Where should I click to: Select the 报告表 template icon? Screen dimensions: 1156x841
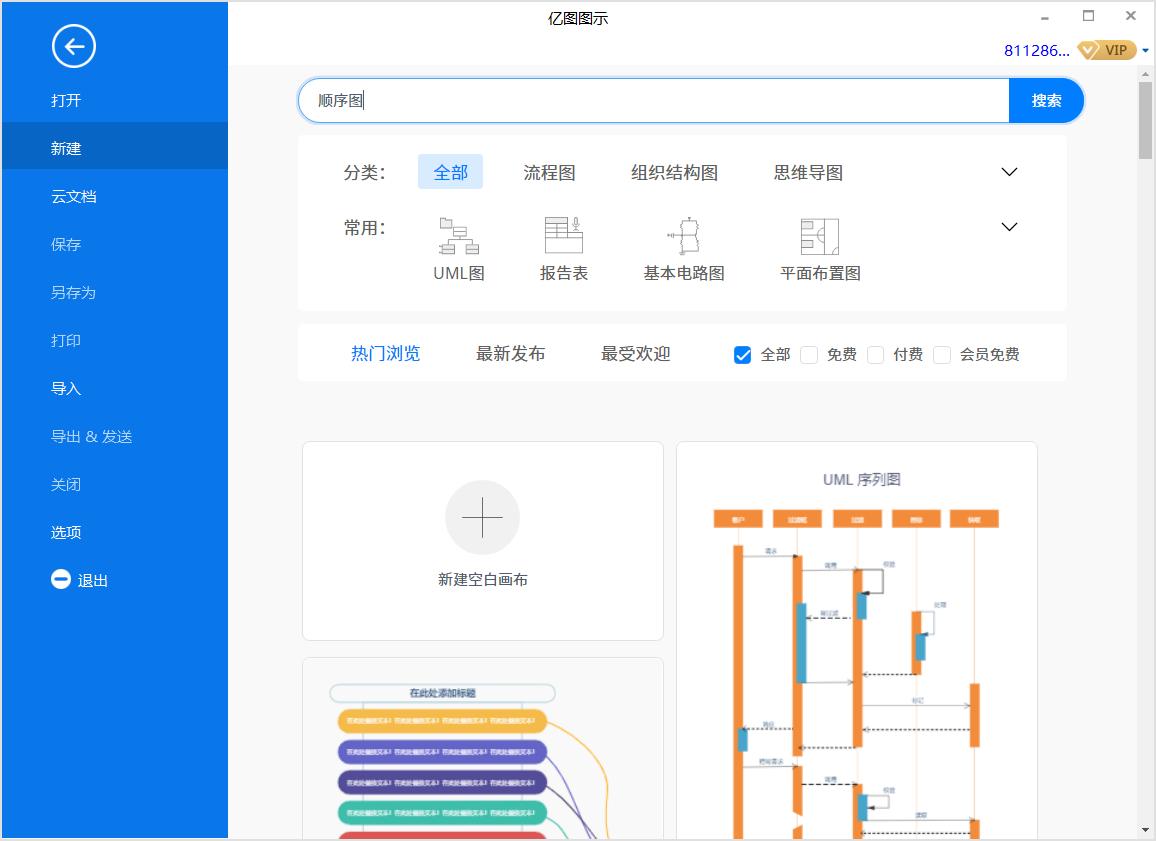coord(563,237)
